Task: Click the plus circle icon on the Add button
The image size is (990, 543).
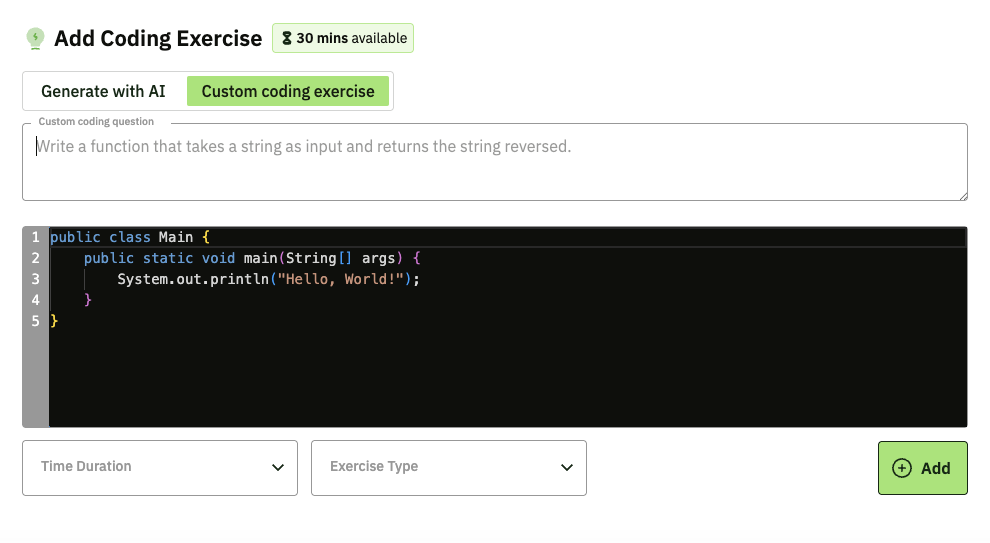Action: [901, 468]
